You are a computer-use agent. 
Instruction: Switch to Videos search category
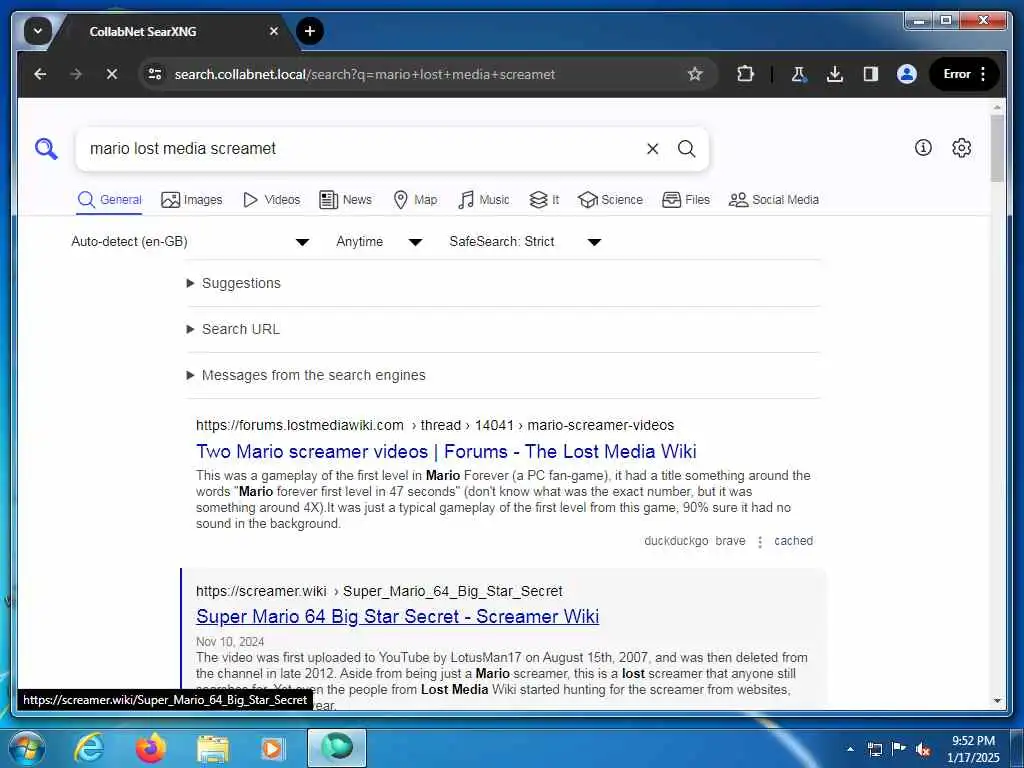[271, 200]
